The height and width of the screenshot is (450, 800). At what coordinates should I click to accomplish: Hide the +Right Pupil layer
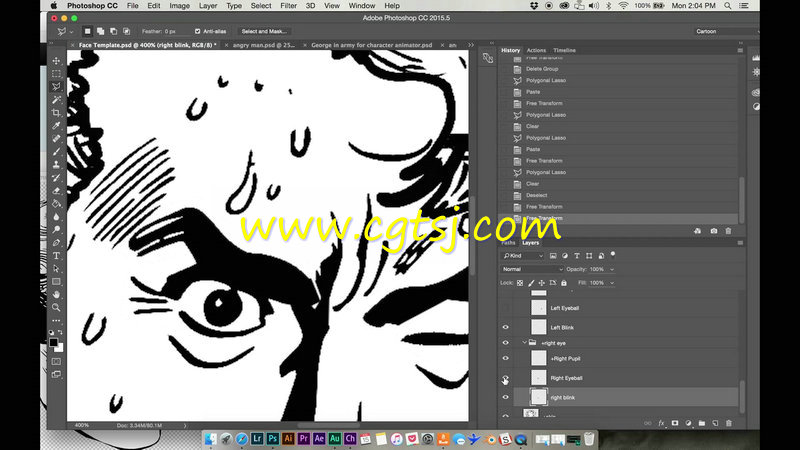click(x=506, y=358)
